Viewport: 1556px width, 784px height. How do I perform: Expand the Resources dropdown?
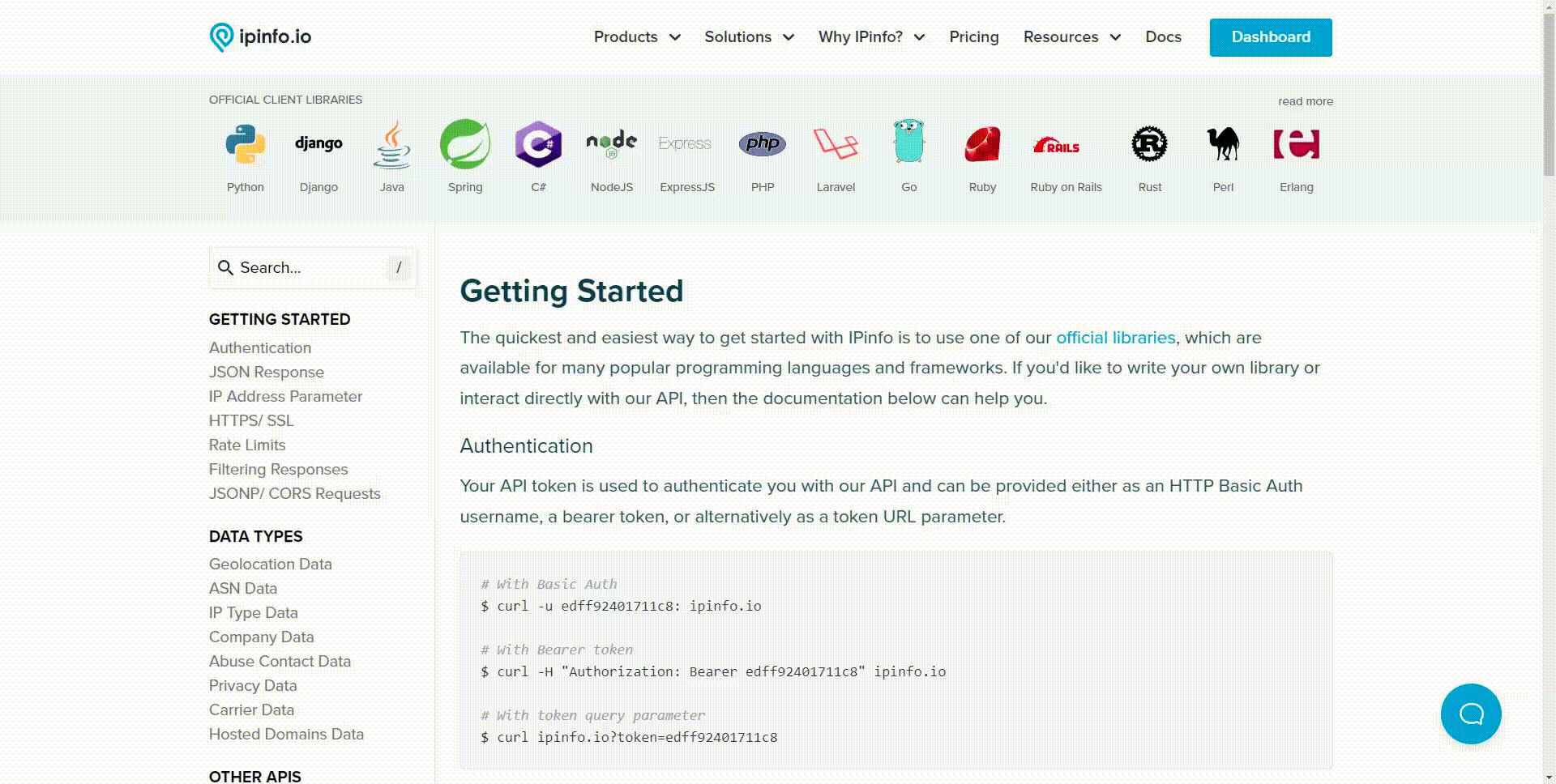1071,36
